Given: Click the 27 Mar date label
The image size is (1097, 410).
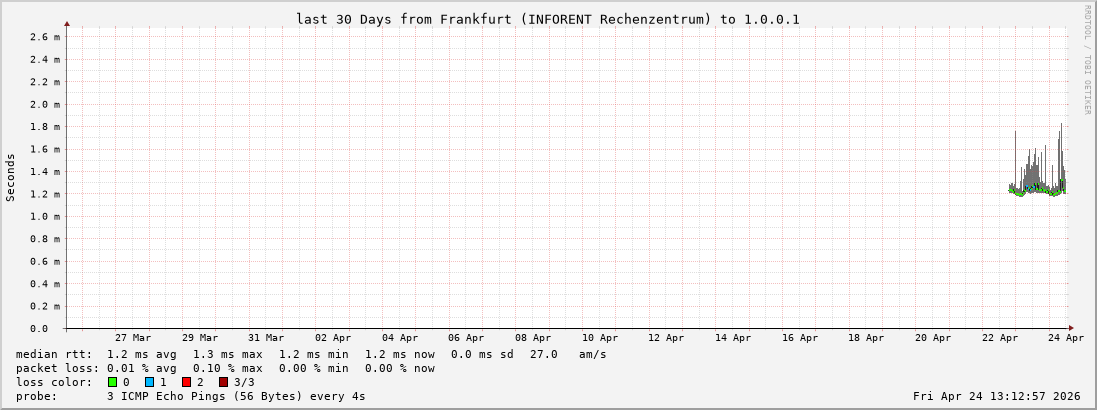Looking at the screenshot, I should (133, 338).
